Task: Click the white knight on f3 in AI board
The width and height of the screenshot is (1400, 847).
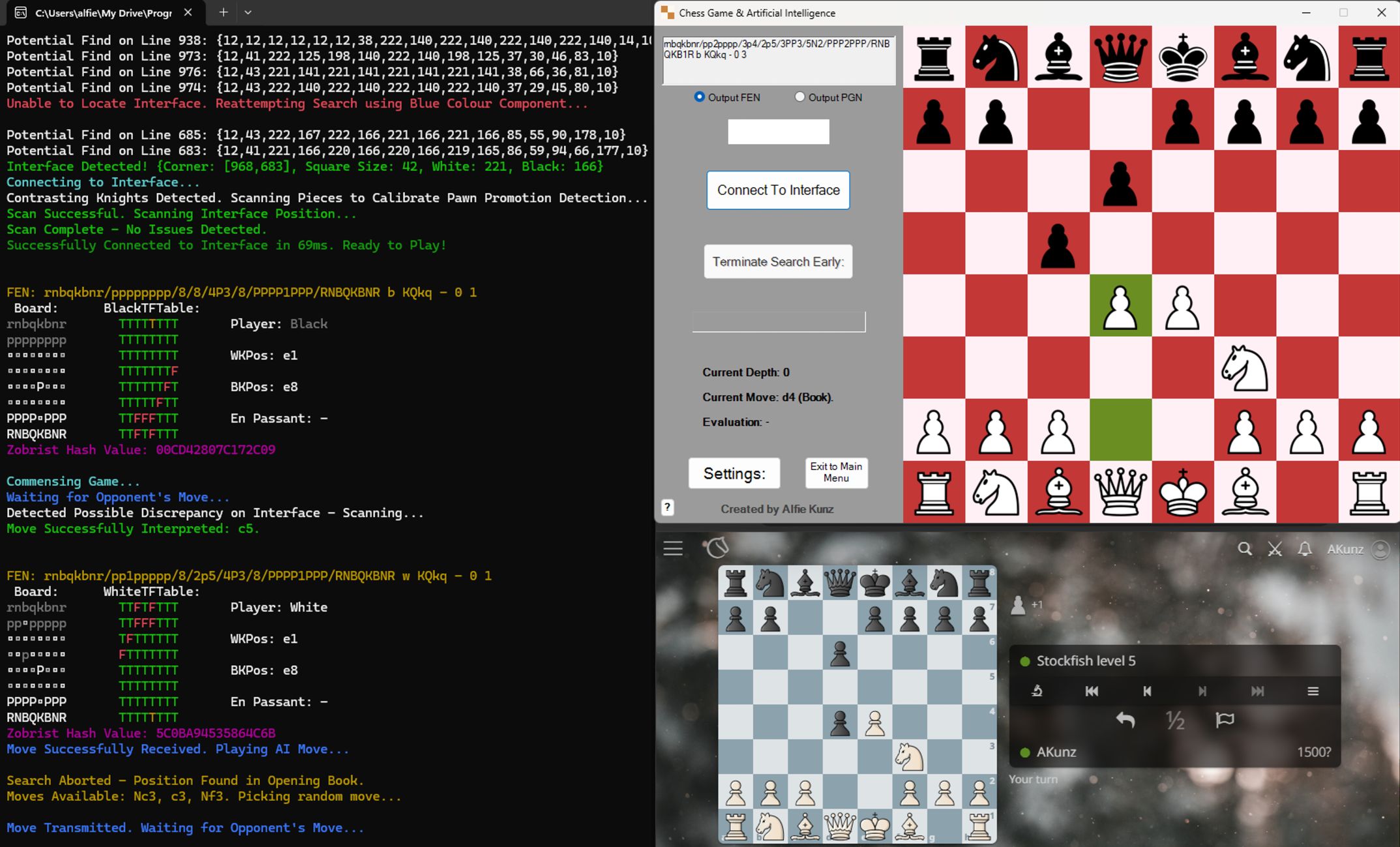Action: (x=1245, y=368)
